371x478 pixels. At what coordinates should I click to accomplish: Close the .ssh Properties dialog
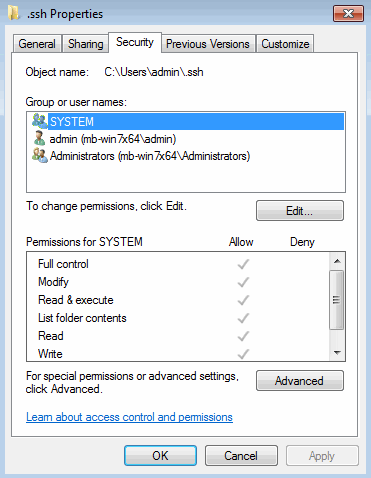click(348, 13)
